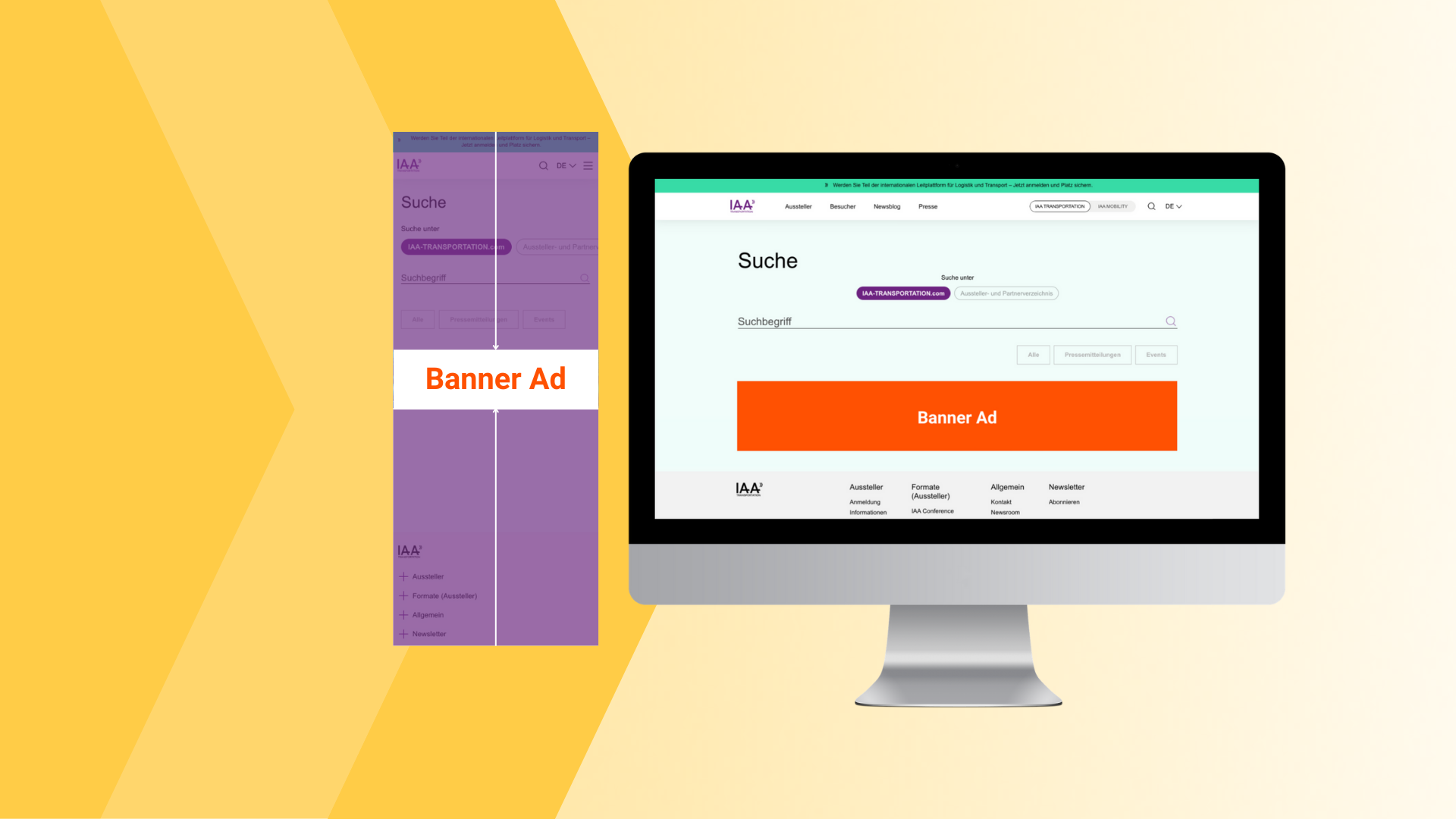
Task: Toggle Pressemitteilungen filter button
Action: tap(1092, 354)
